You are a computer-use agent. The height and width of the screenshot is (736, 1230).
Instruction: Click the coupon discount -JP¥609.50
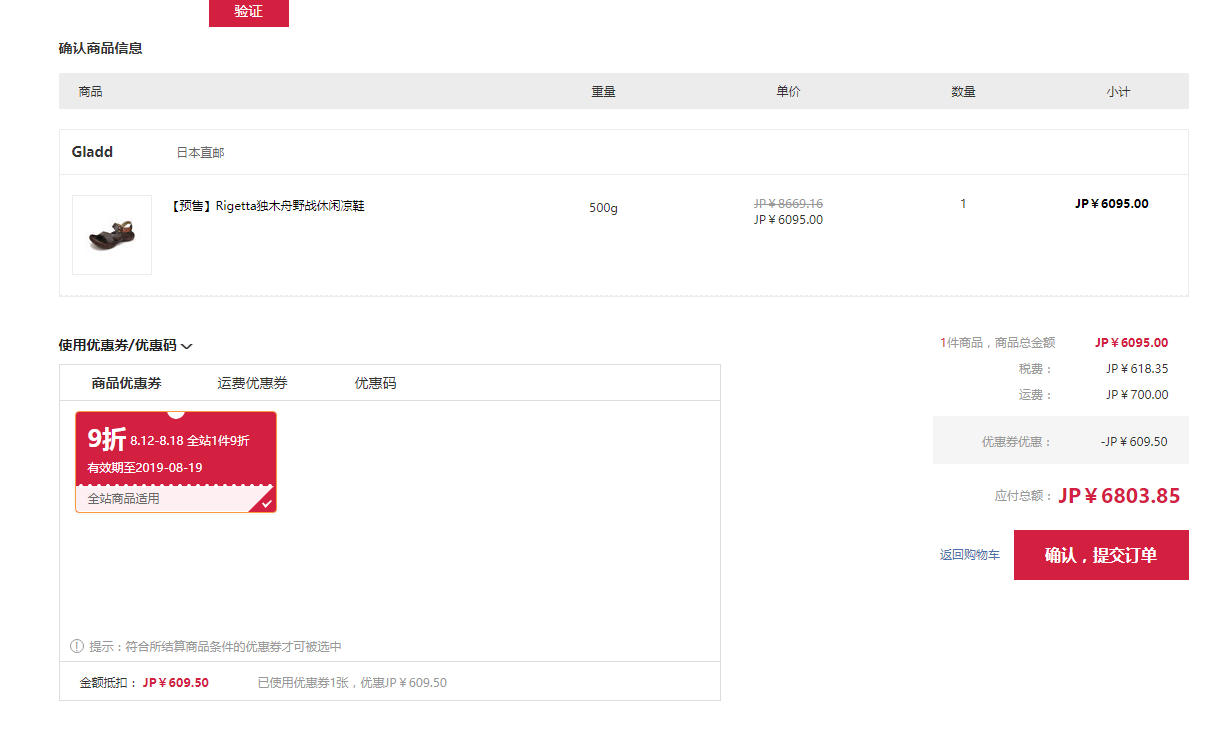1133,442
